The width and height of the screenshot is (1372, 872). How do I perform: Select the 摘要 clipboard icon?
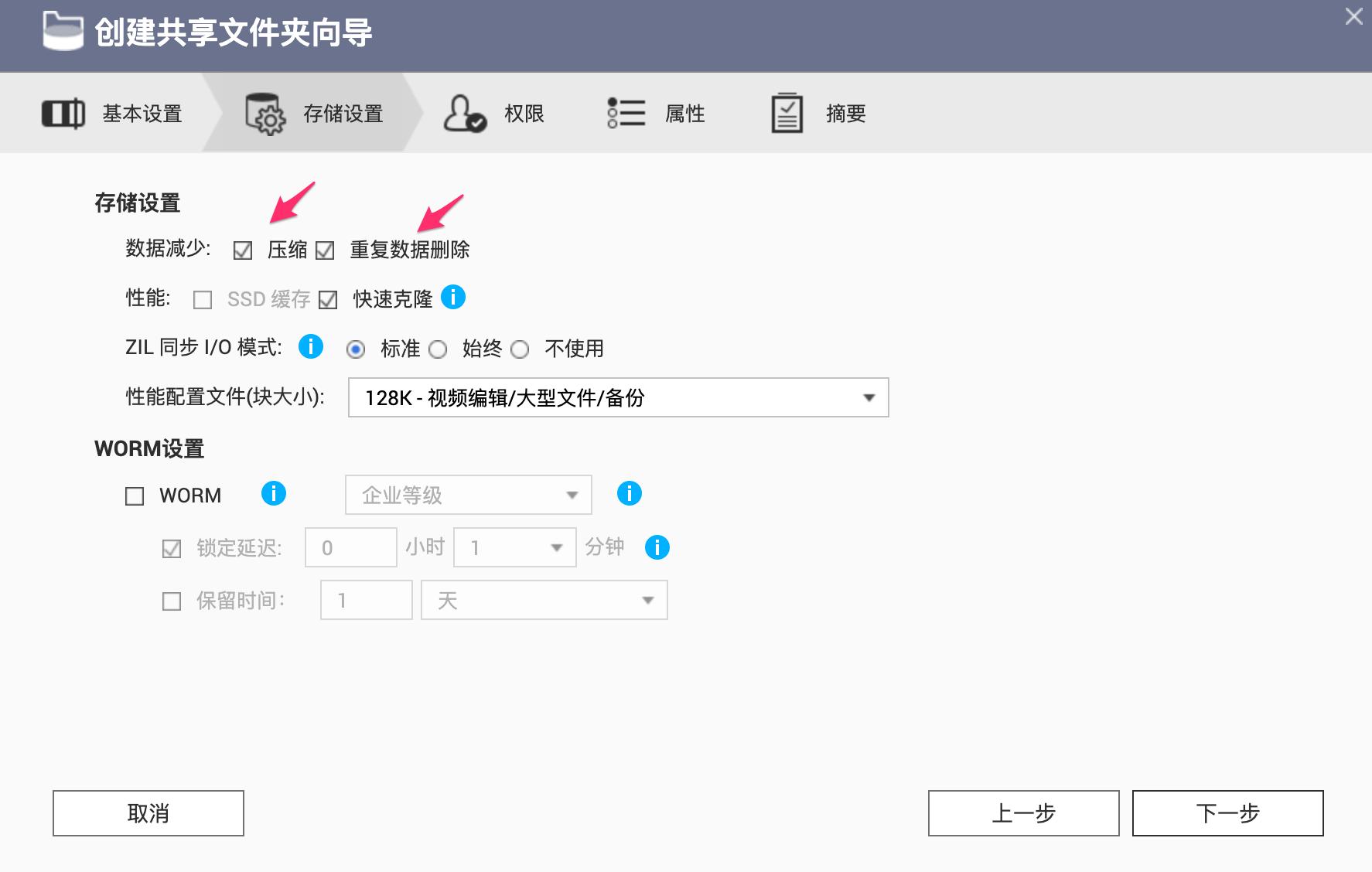click(x=787, y=113)
